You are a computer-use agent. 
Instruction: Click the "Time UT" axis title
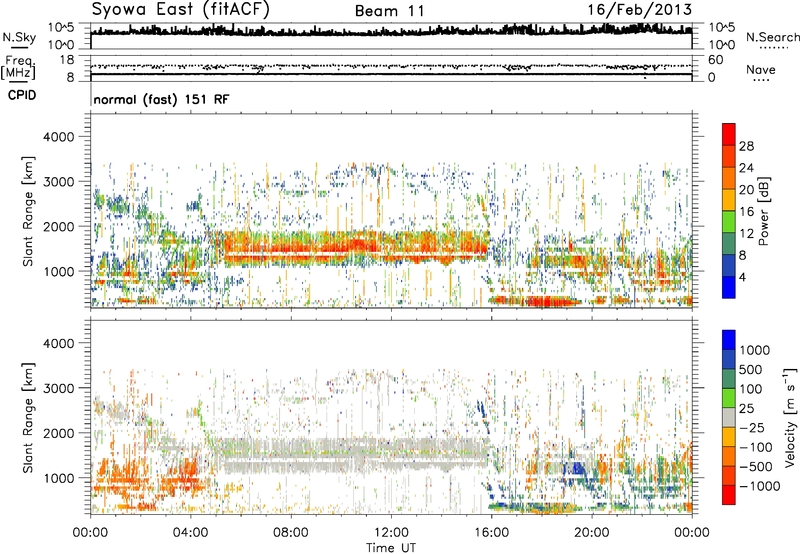[391, 548]
